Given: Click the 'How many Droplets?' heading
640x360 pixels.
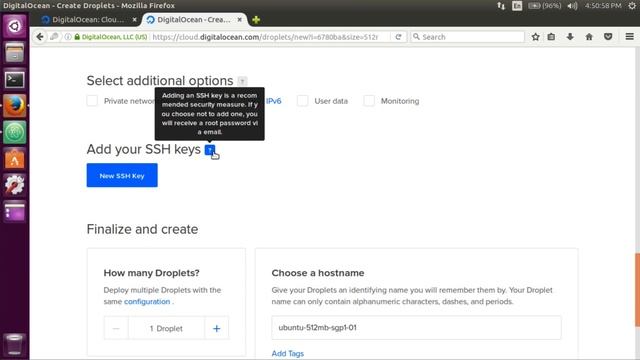Looking at the screenshot, I should click(x=151, y=273).
